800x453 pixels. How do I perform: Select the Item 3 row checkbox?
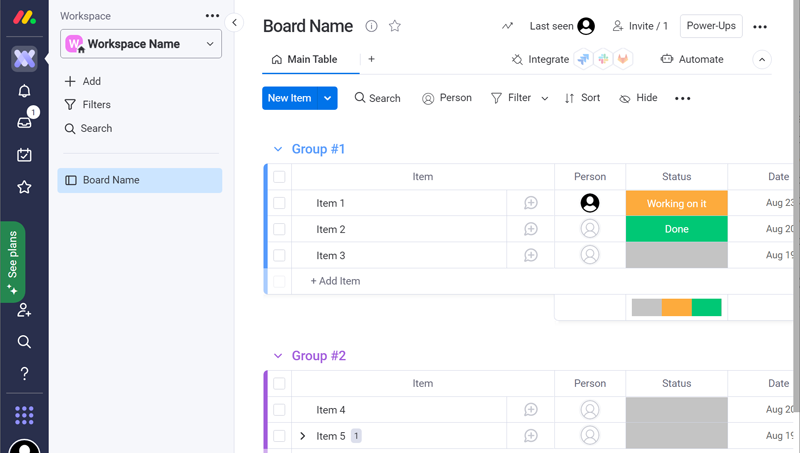click(x=279, y=256)
